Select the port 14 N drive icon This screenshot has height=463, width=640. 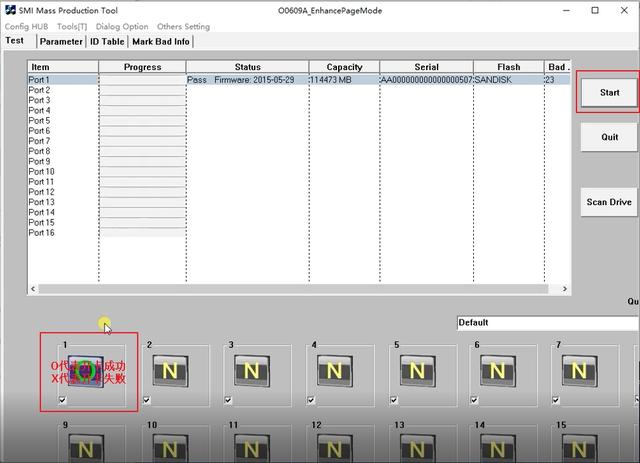tap(497, 448)
